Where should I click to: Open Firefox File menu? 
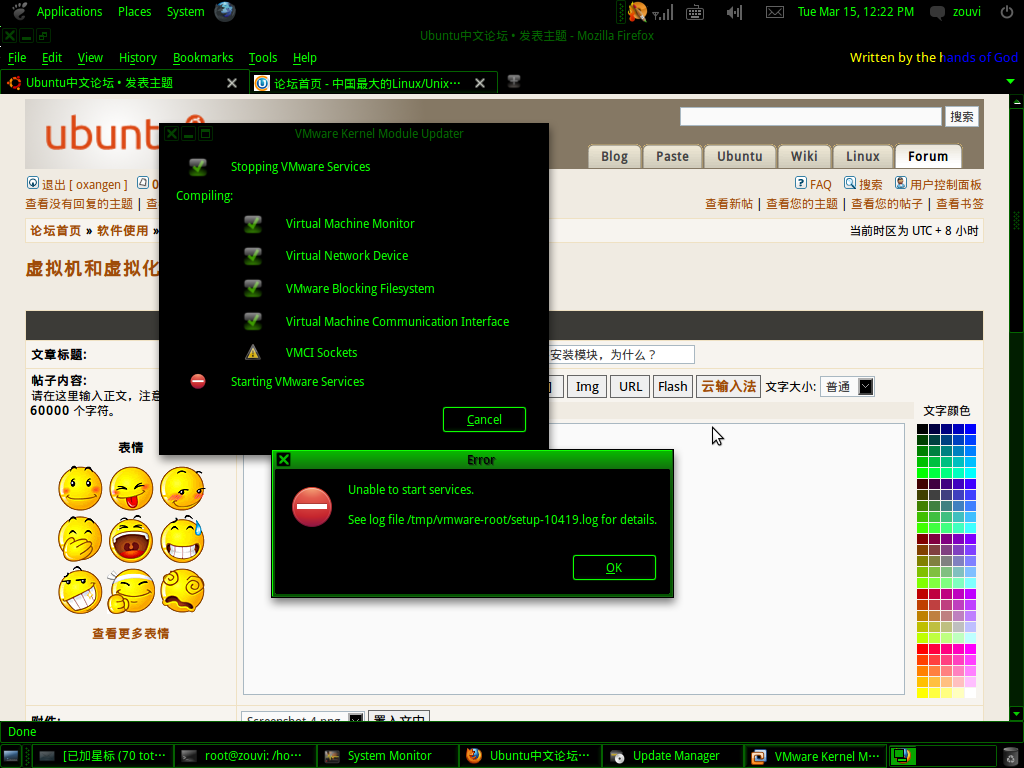click(x=17, y=57)
